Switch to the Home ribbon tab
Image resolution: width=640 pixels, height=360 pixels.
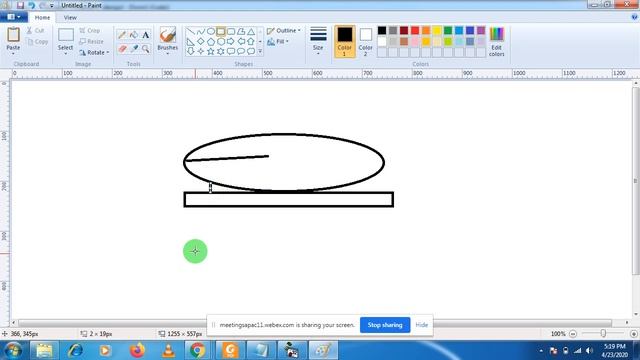pos(42,18)
